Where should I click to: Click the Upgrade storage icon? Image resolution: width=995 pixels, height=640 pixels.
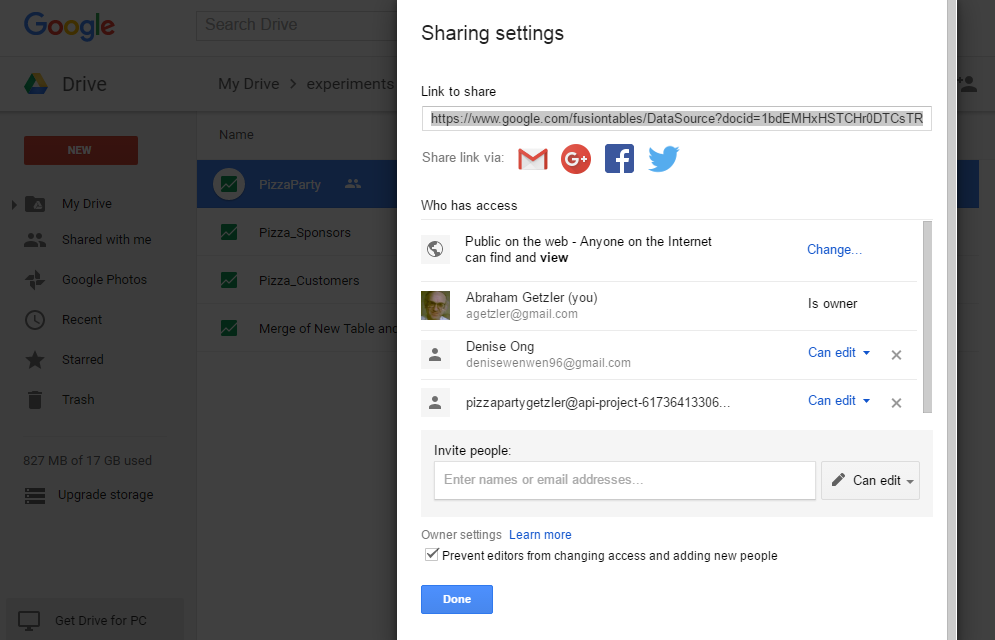click(35, 495)
